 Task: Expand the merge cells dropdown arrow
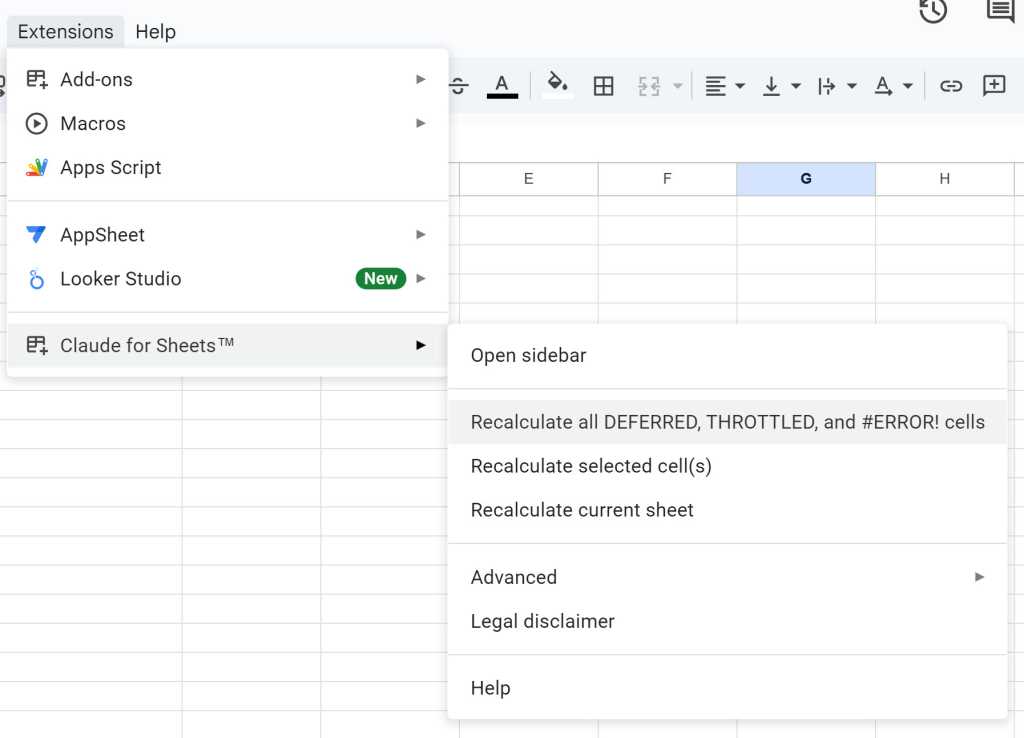point(678,86)
